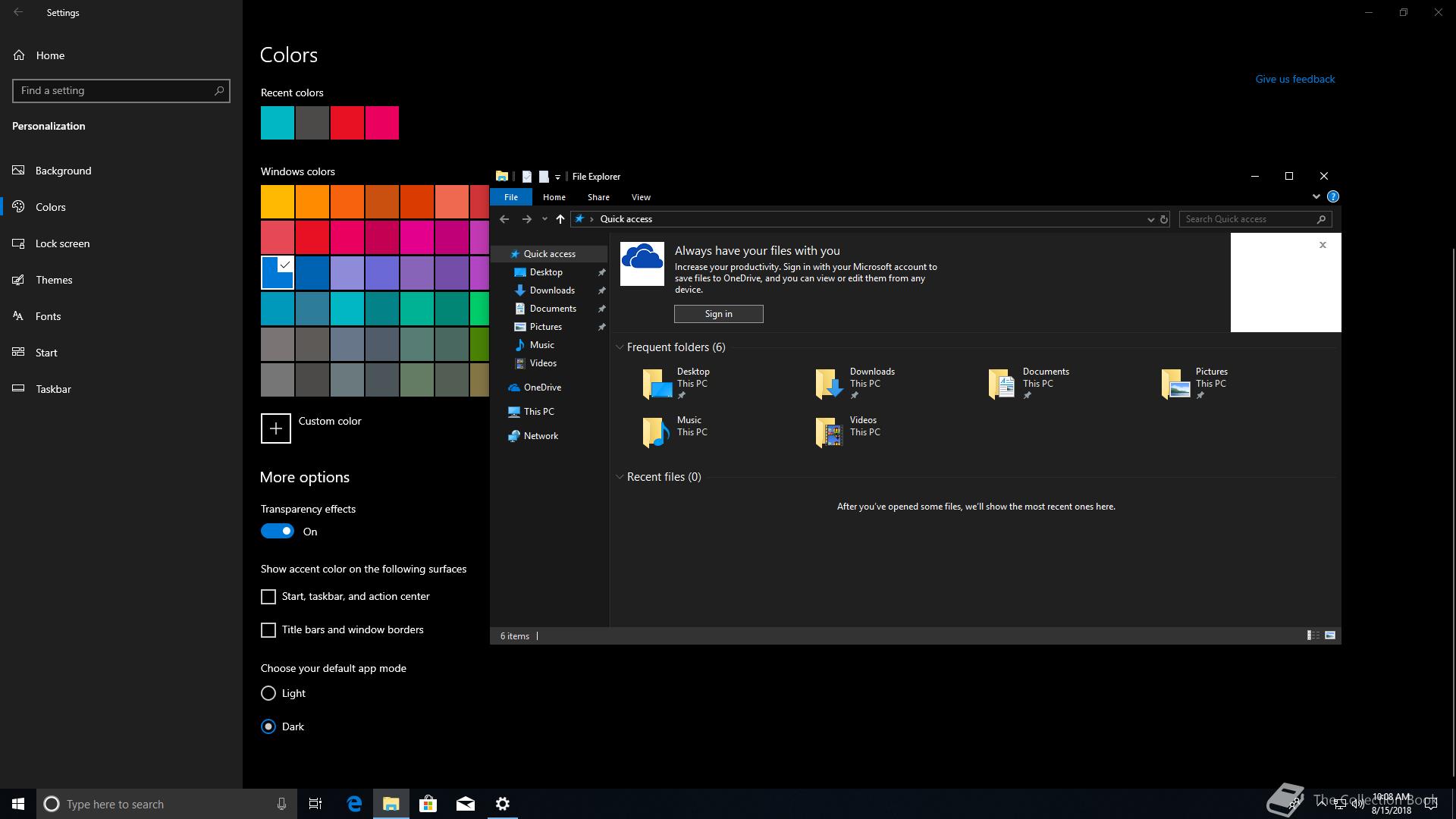
Task: Toggle Transparency effects switch off
Action: 277,532
